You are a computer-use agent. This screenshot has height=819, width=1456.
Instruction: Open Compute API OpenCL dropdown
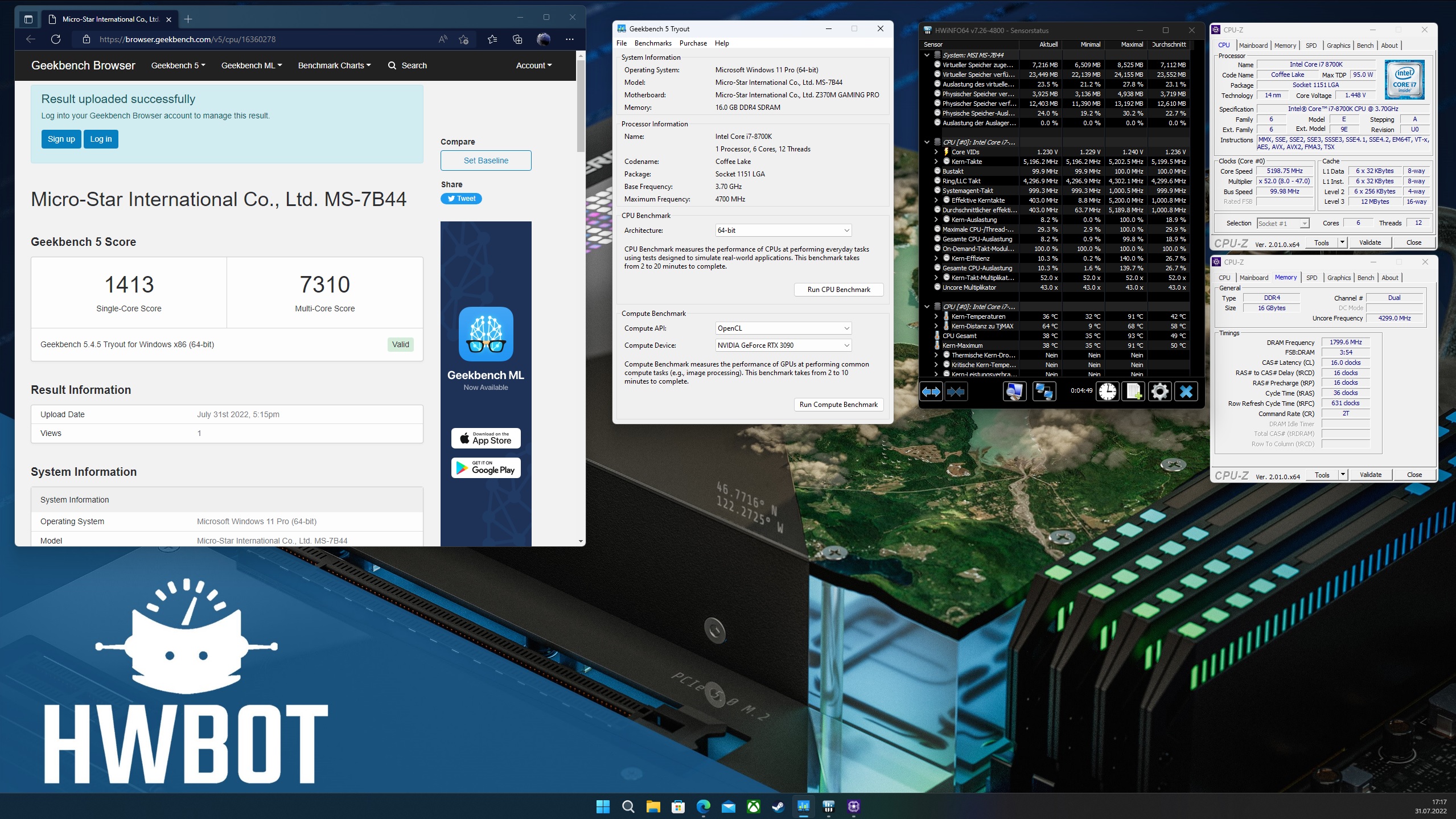pos(783,328)
